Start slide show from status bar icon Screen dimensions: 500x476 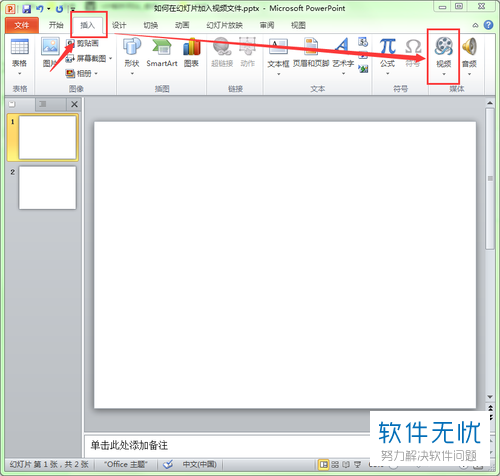[x=357, y=464]
